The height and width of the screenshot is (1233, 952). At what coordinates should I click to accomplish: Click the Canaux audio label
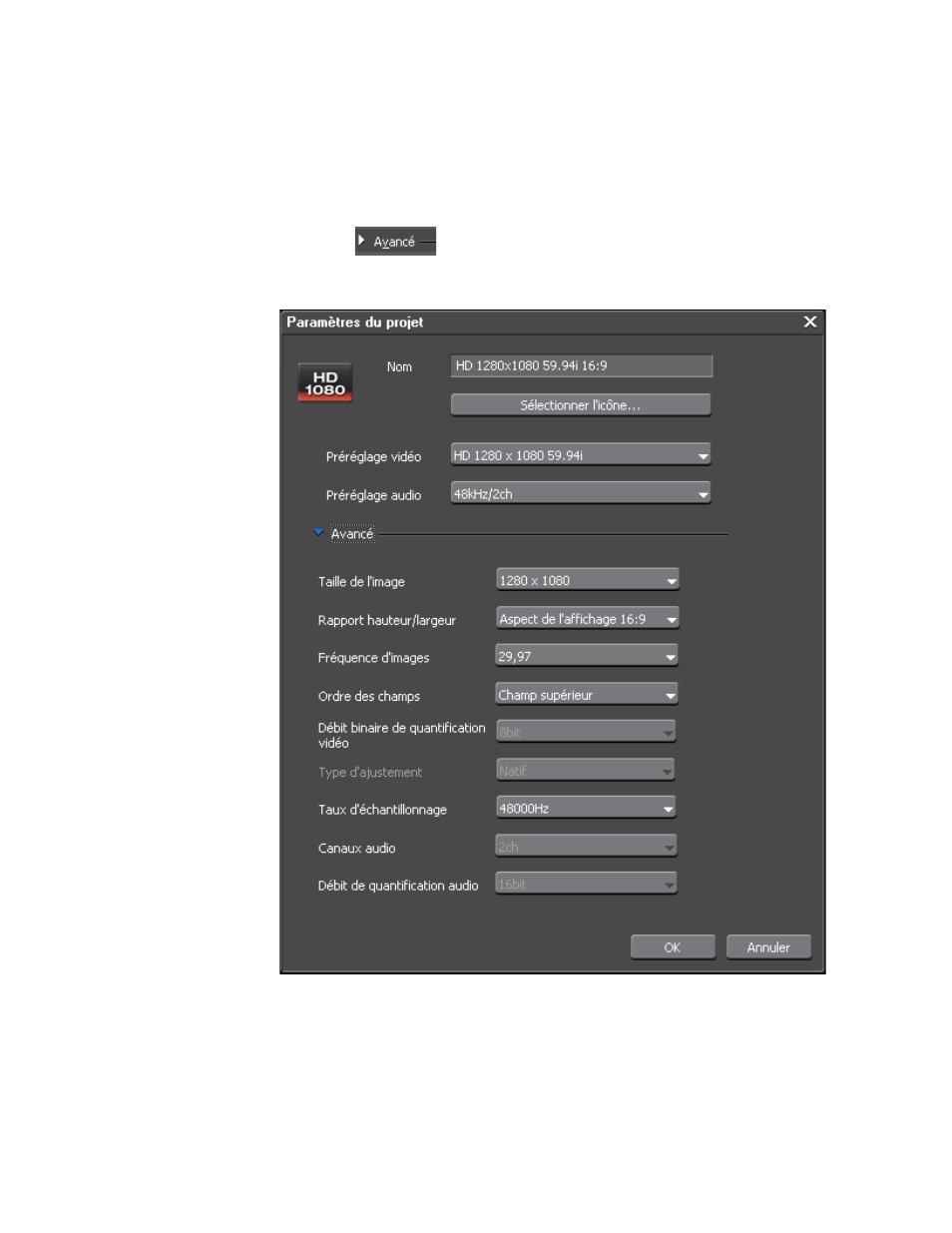pyautogui.click(x=356, y=849)
